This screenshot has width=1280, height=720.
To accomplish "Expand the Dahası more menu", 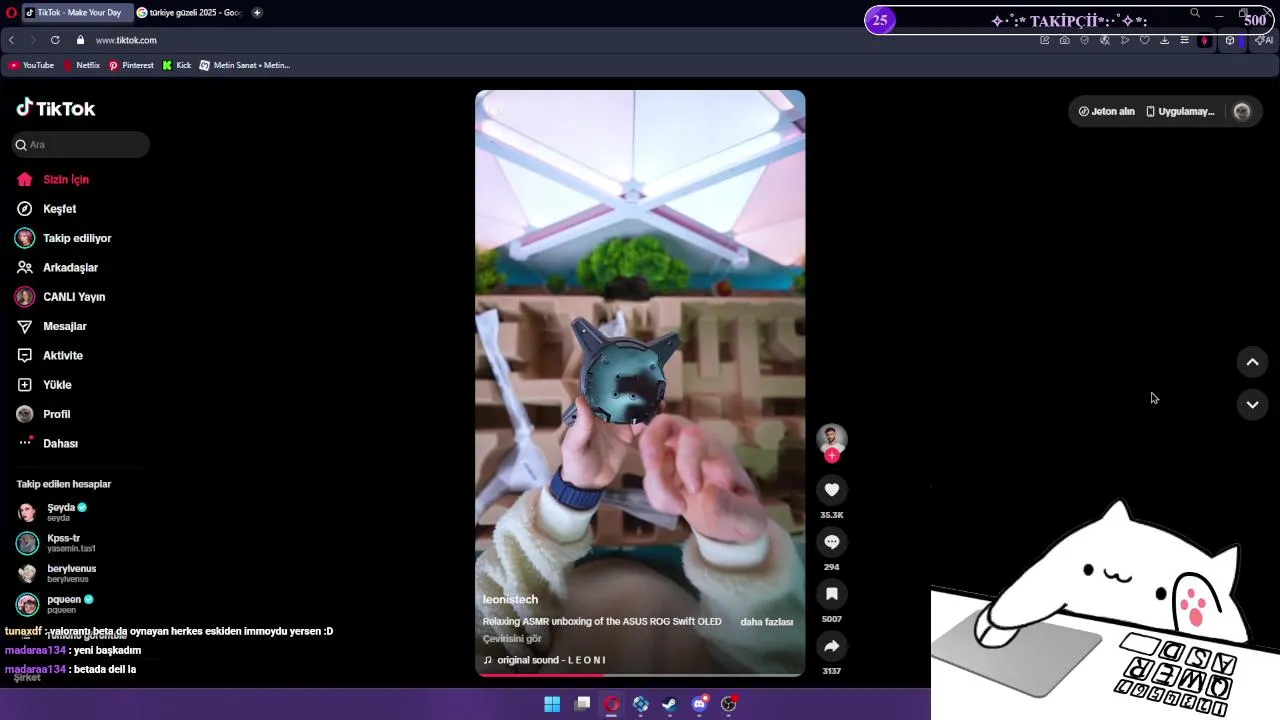I will [48, 443].
